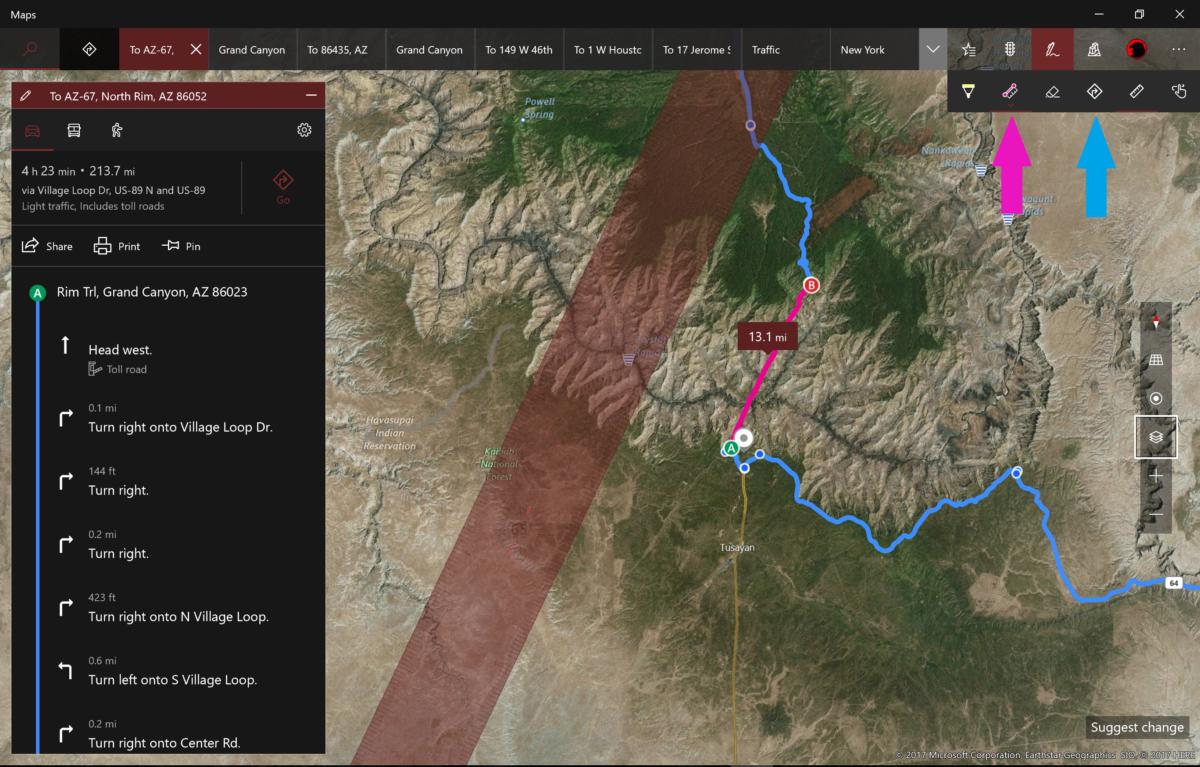Print the directions
Viewport: 1200px width, 767px height.
(x=117, y=246)
